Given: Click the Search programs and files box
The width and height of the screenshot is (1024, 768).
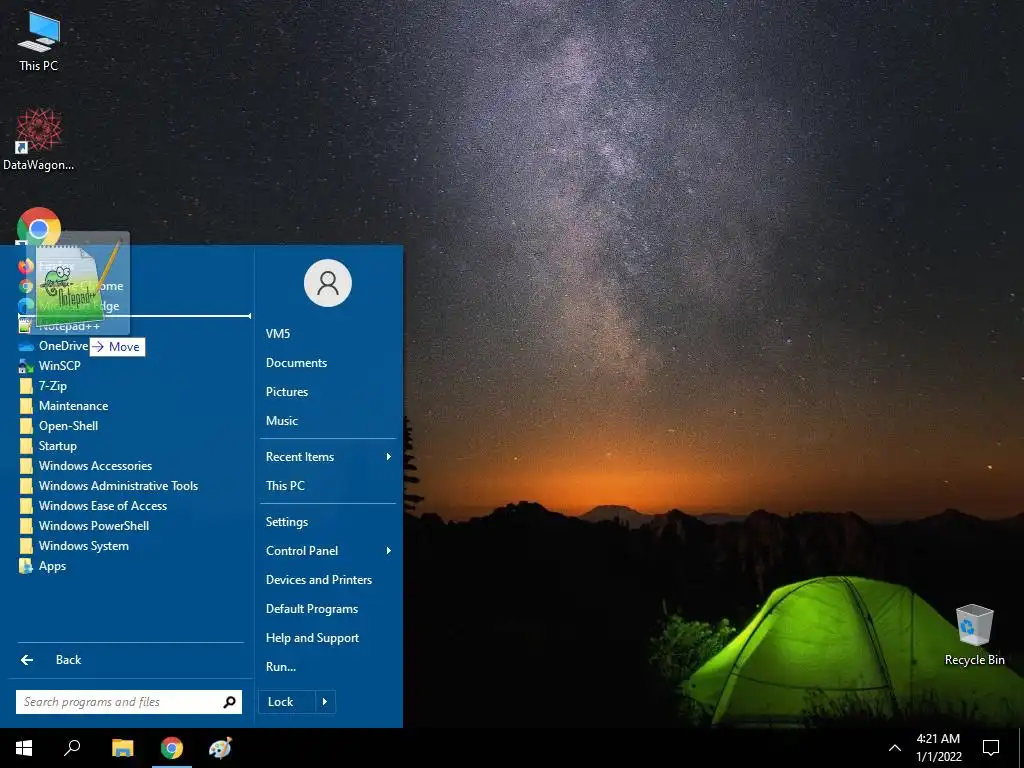Looking at the screenshot, I should coord(129,702).
